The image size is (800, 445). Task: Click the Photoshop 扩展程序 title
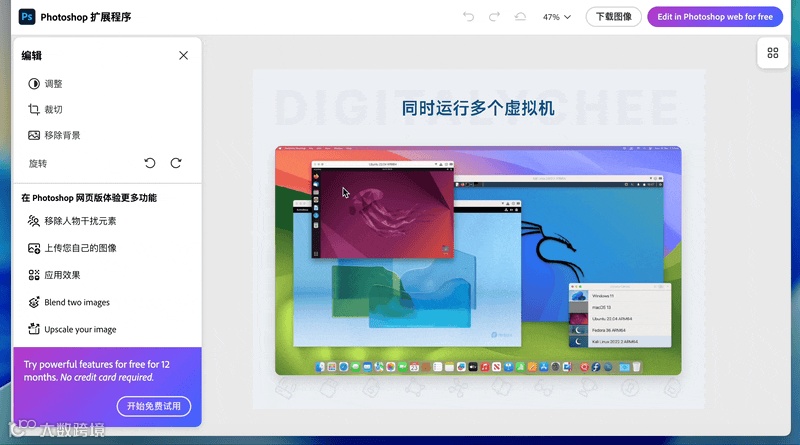pos(86,17)
